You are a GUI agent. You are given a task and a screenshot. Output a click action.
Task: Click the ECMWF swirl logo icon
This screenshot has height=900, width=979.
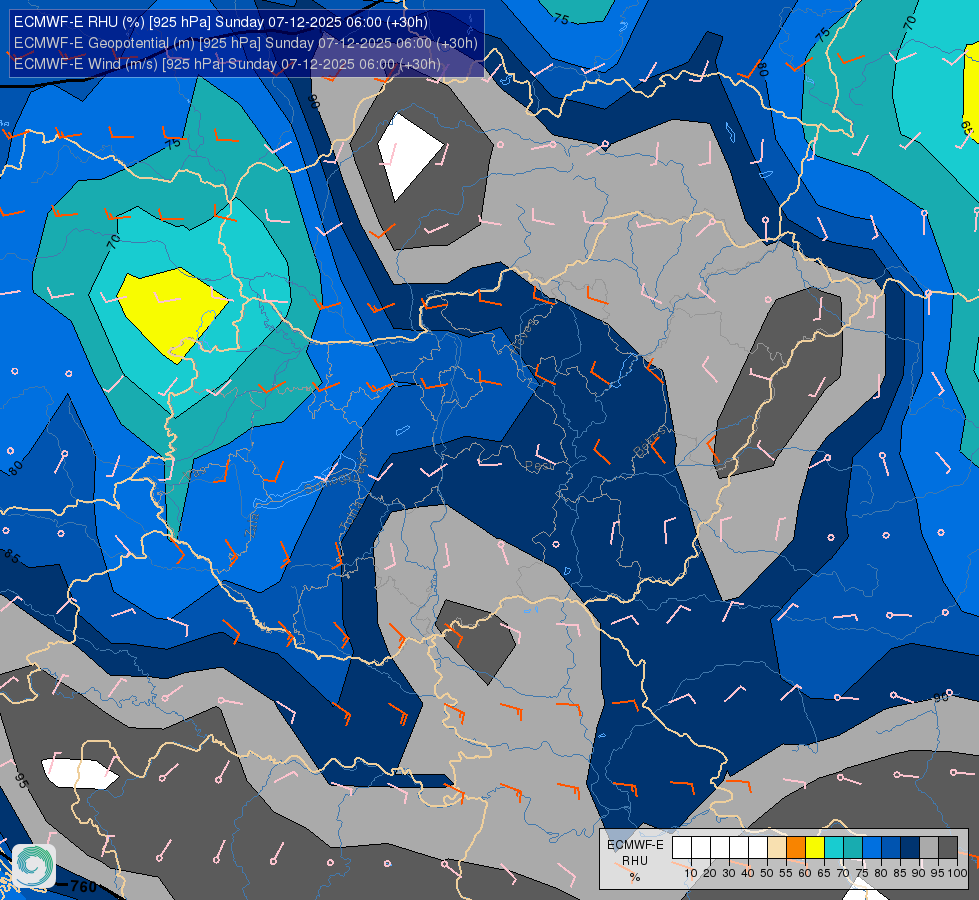[34, 865]
